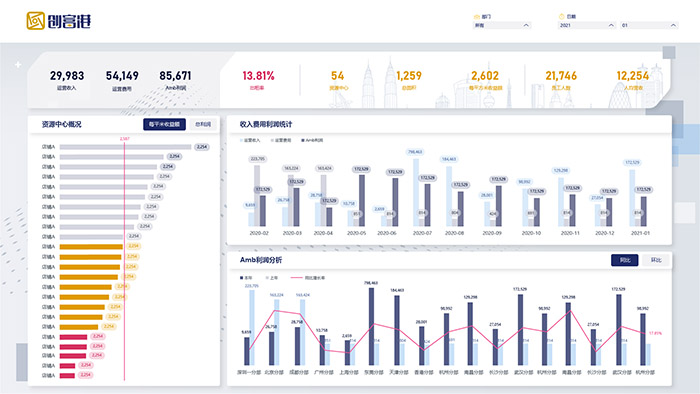Expand the 2021 year dropdown
Viewport: 700px width, 394px height.
(x=587, y=25)
